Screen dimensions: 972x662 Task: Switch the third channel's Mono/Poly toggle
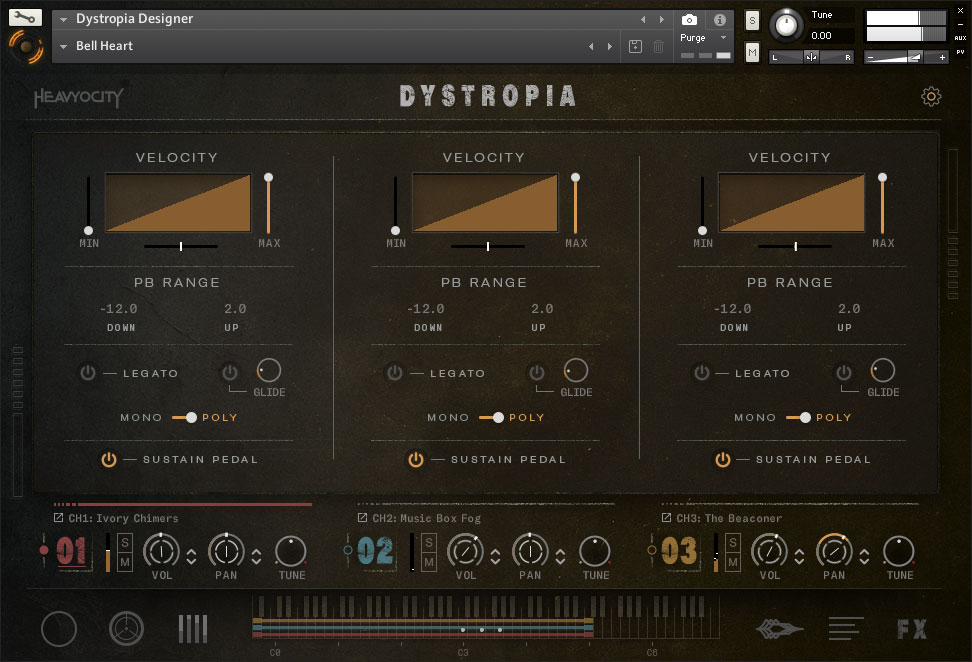pos(799,417)
